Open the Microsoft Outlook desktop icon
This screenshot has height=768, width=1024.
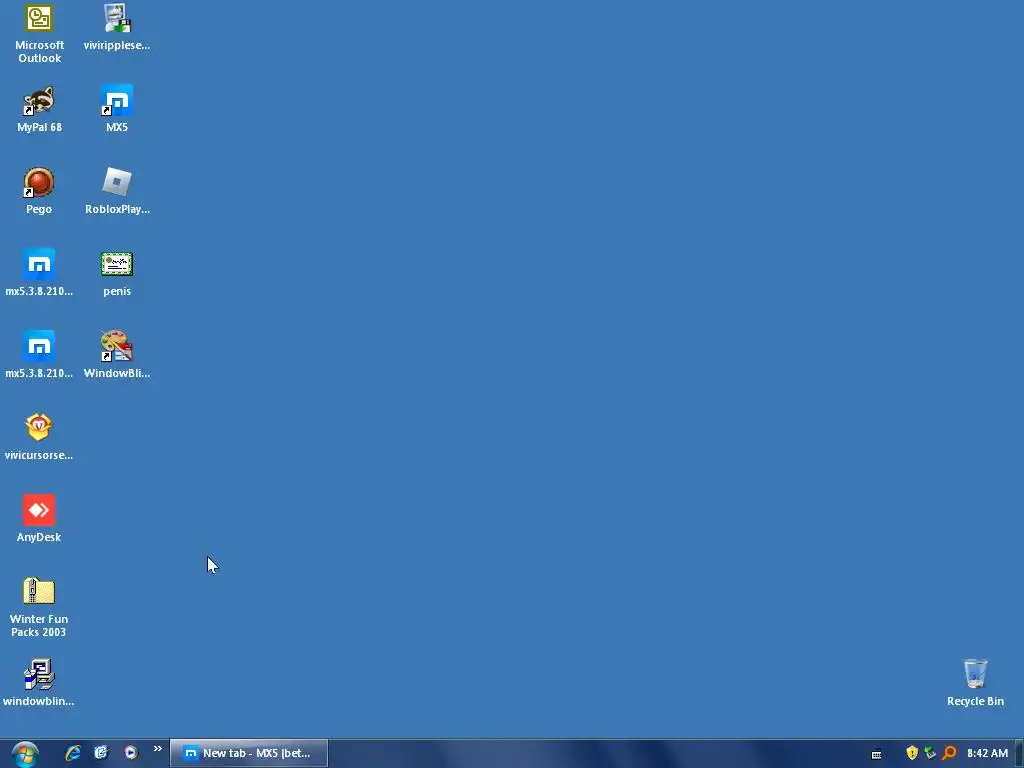coord(39,33)
